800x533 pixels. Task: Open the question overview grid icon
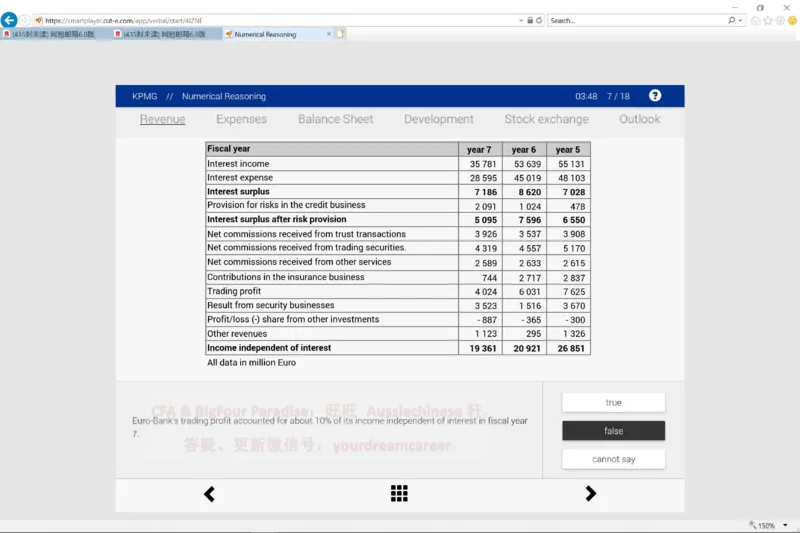click(x=399, y=493)
